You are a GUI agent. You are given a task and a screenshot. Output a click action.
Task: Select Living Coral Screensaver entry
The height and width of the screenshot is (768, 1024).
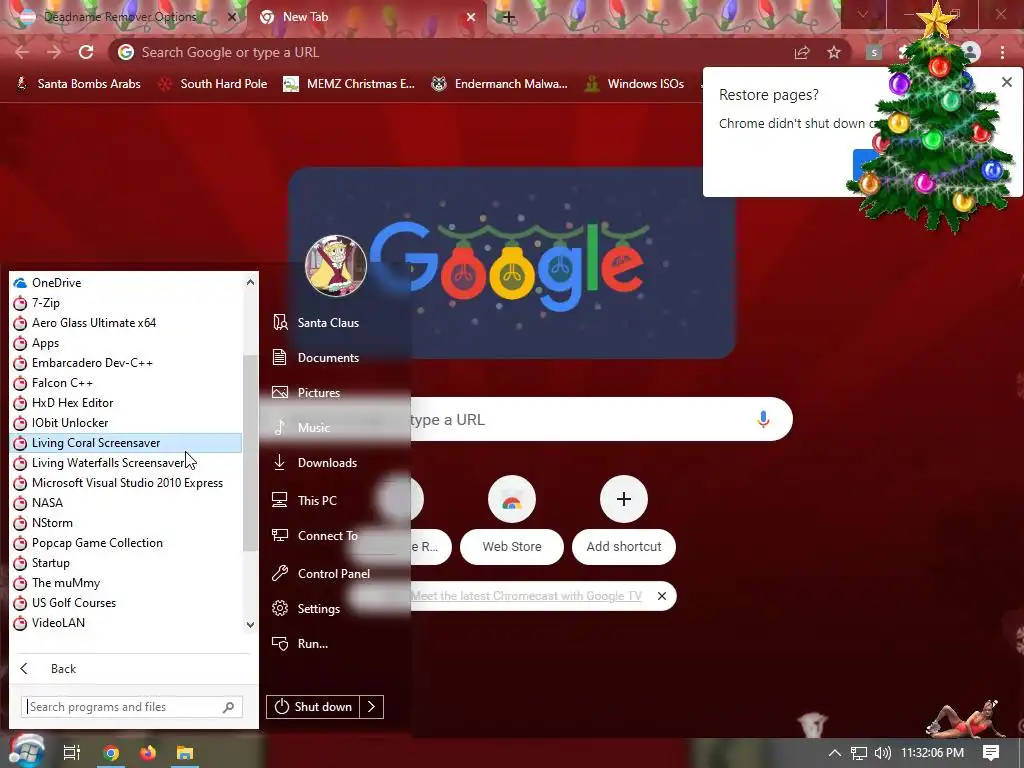[x=126, y=443]
